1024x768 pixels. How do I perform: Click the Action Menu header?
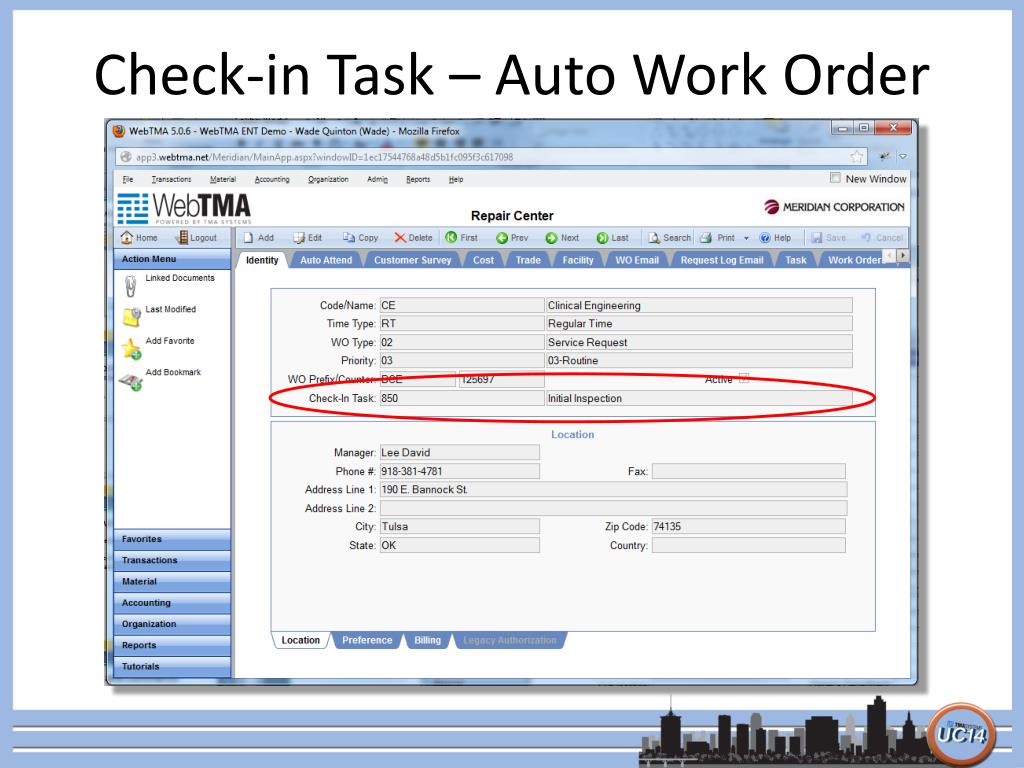click(x=172, y=259)
